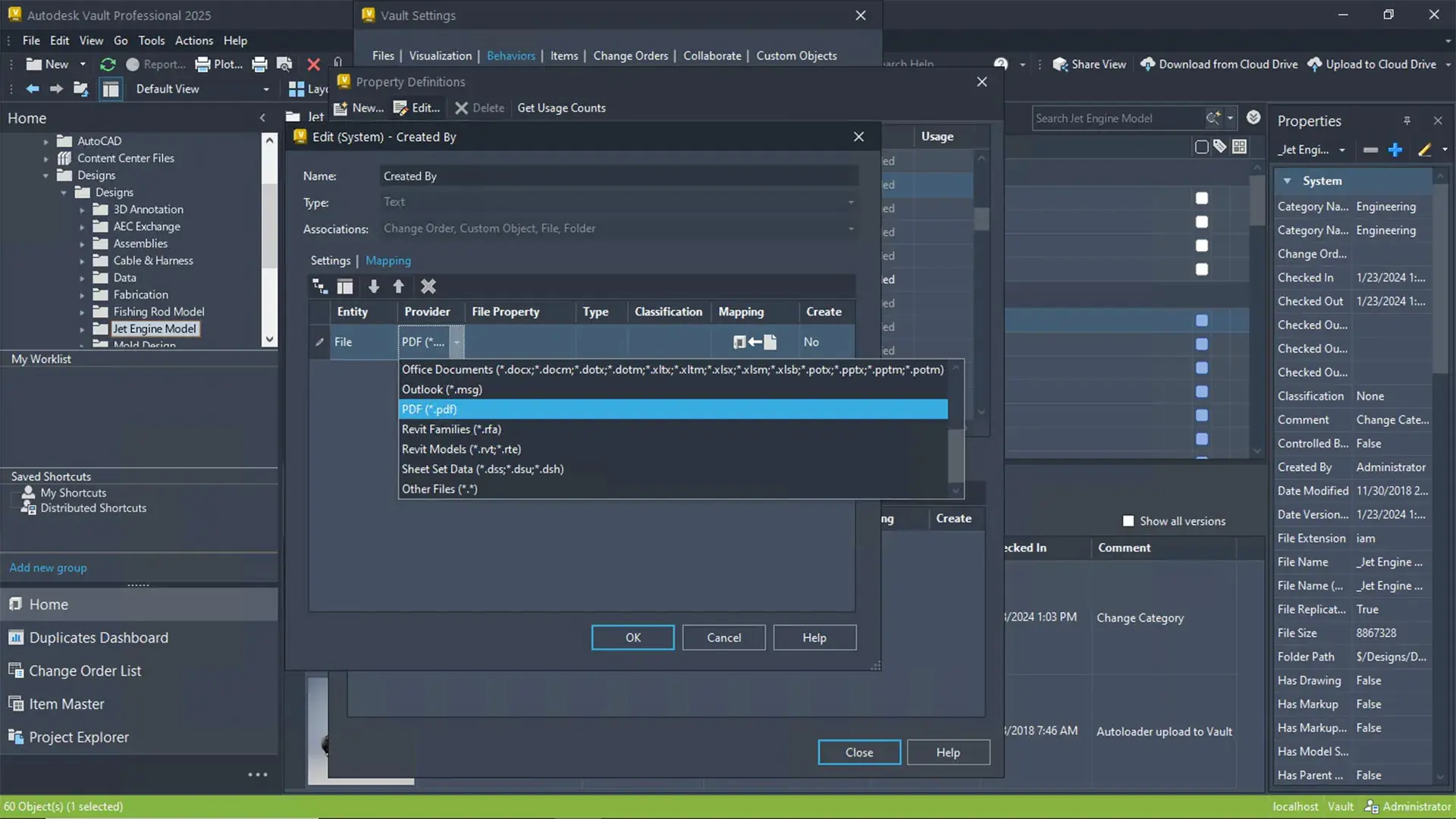
Task: Click the round double-chevron expand icon near search
Action: pyautogui.click(x=1254, y=118)
